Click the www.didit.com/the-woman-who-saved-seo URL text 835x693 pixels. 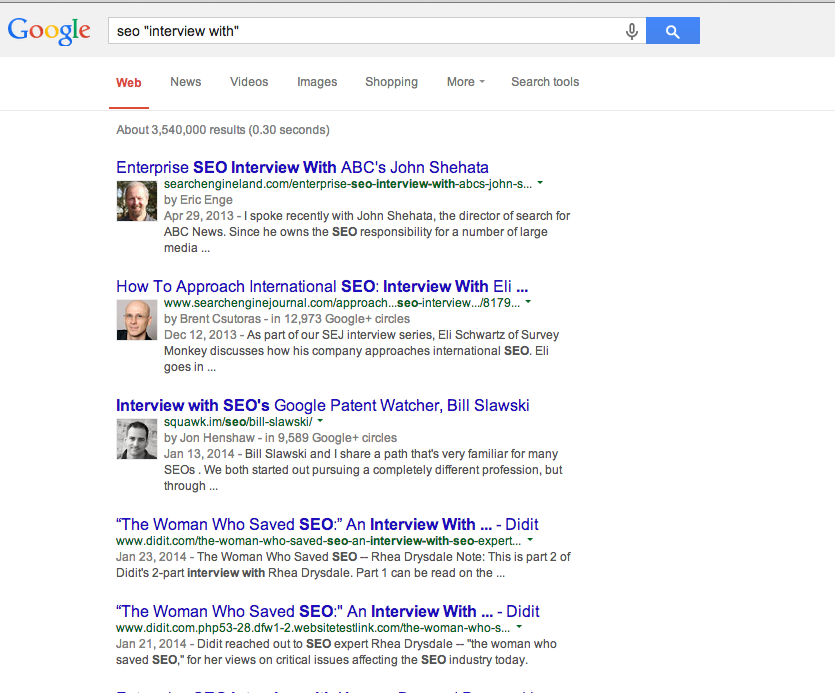[318, 541]
